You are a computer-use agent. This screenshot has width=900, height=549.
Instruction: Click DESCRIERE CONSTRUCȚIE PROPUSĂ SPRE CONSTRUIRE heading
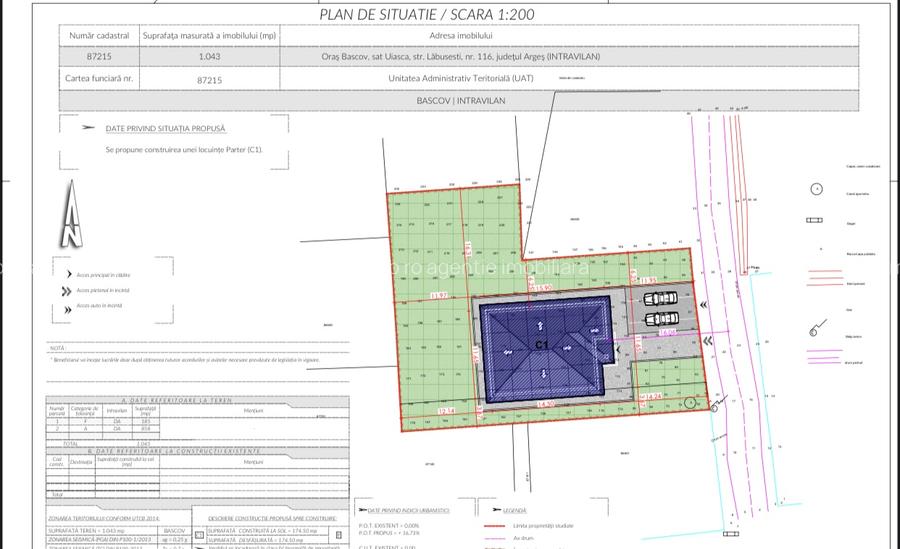(273, 518)
